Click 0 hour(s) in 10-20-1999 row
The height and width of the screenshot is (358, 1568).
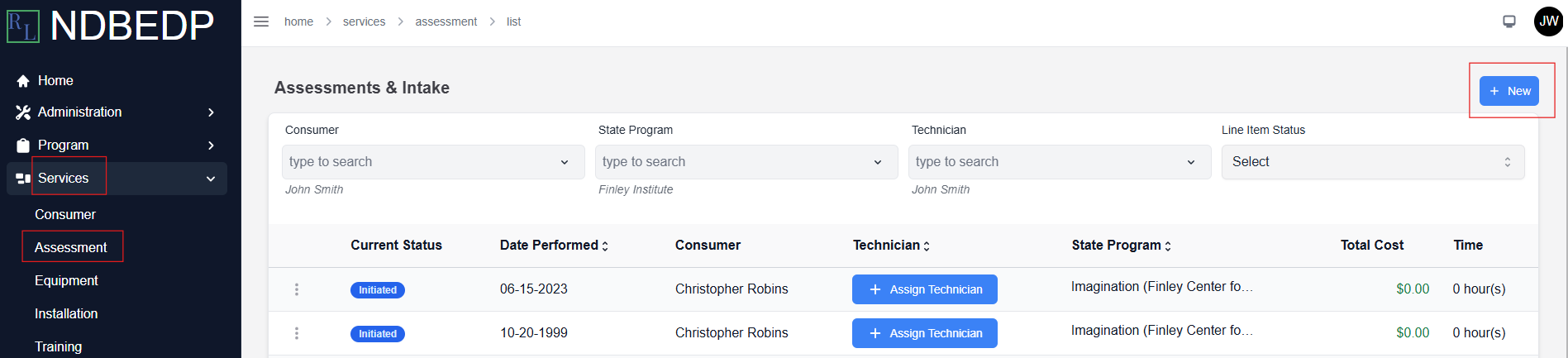1480,333
